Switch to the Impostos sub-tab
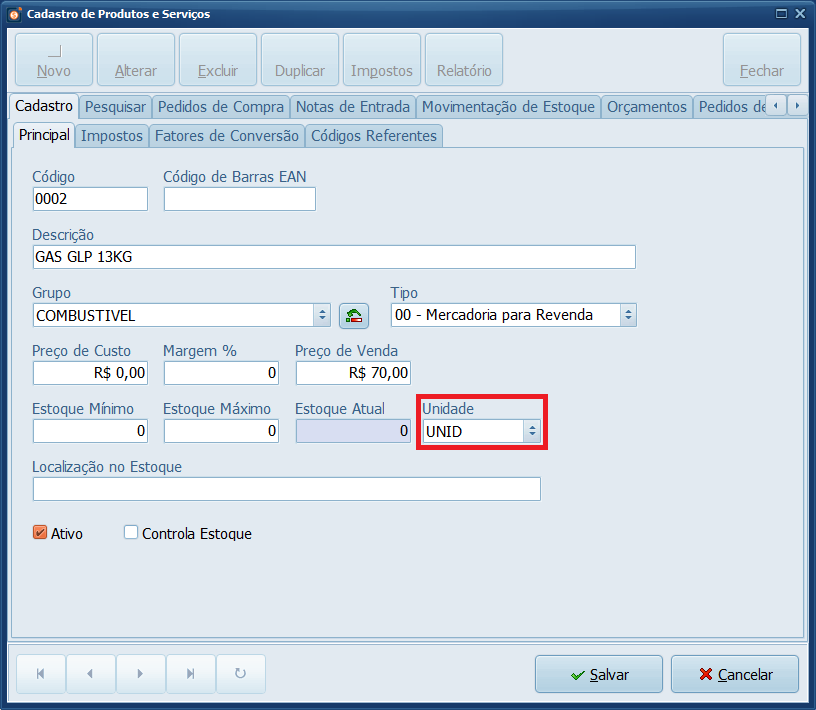The image size is (816, 710). pyautogui.click(x=112, y=136)
